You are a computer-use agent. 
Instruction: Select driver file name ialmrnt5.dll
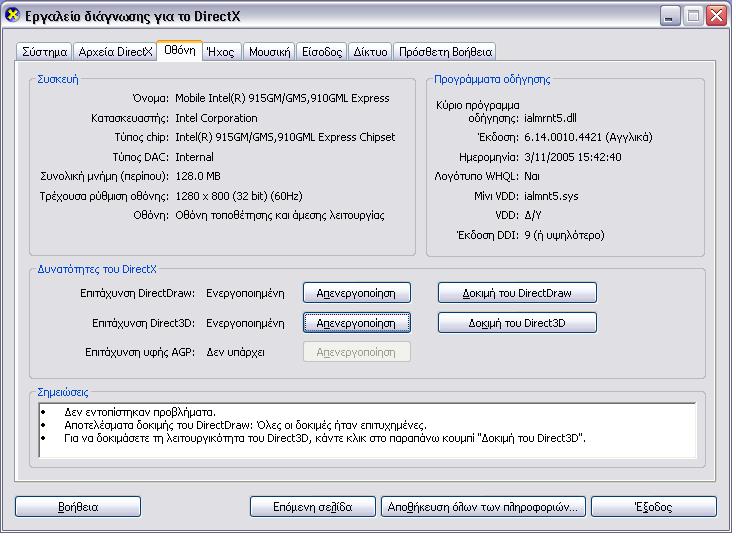coord(550,118)
